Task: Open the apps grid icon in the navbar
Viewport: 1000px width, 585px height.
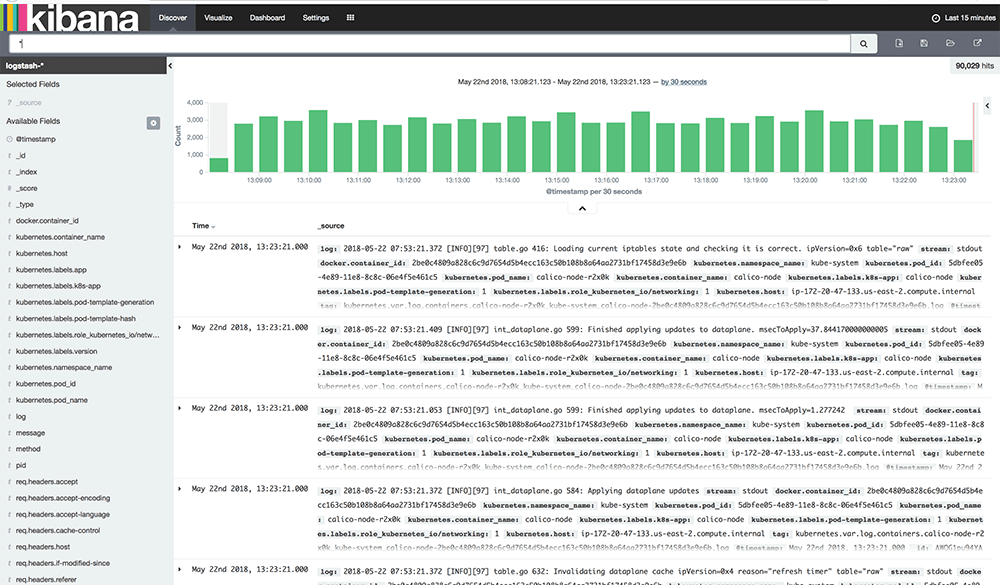Action: tap(350, 17)
